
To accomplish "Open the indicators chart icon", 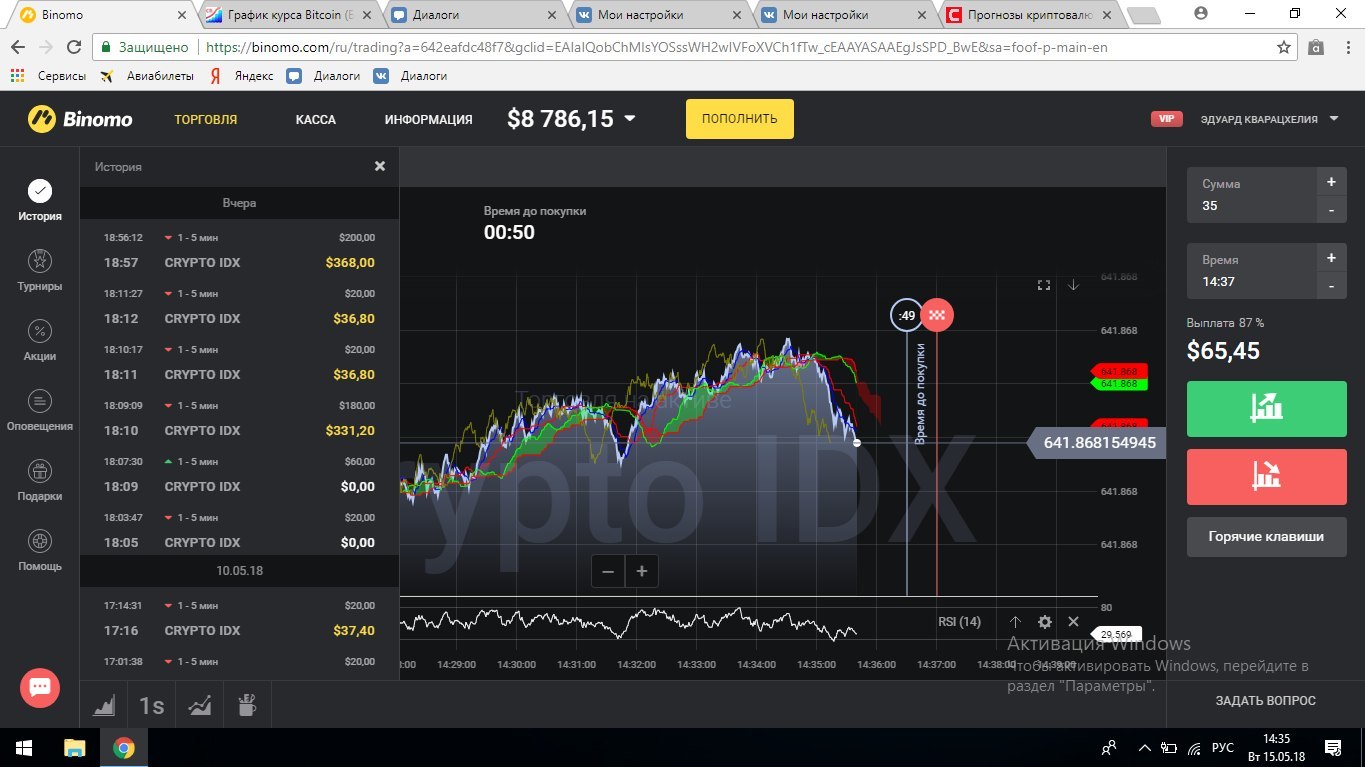I will [200, 706].
